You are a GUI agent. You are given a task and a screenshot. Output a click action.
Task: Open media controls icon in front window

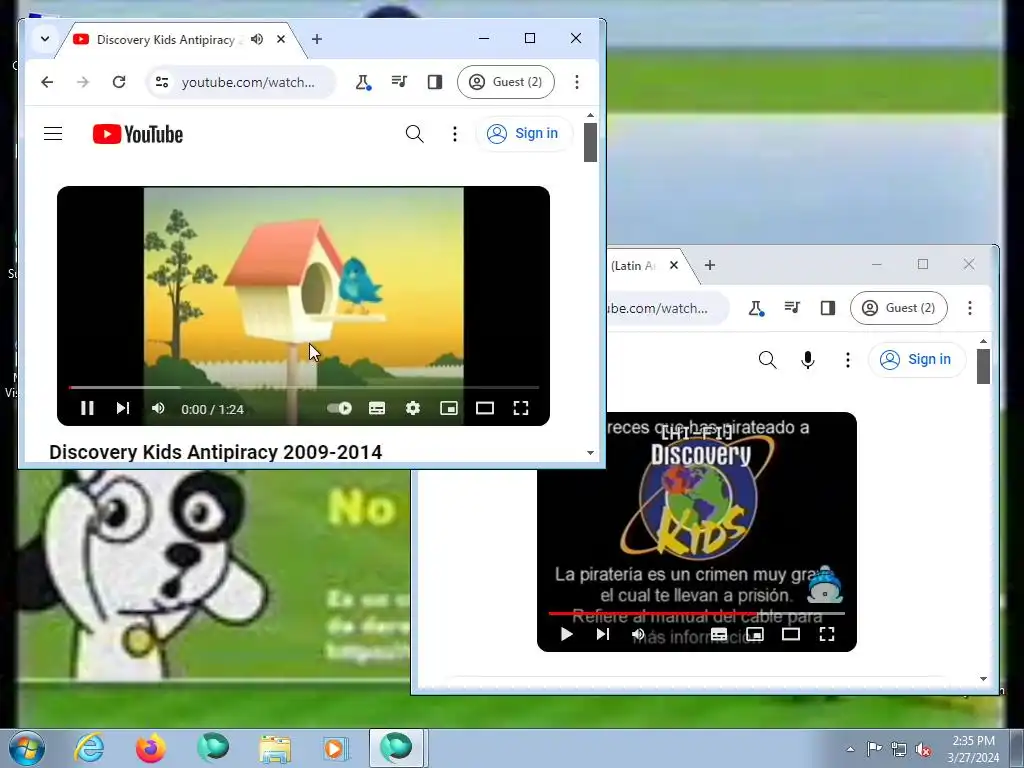399,82
